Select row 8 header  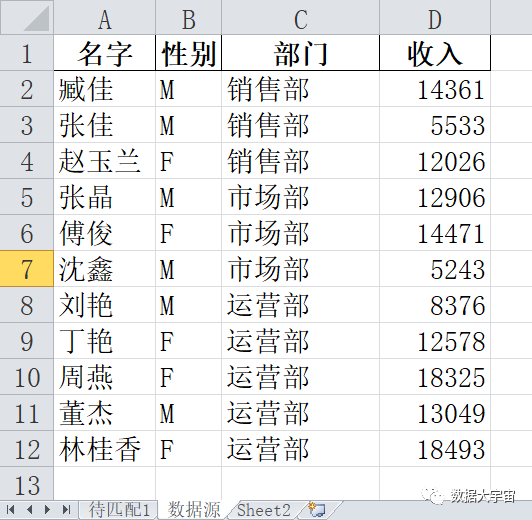[x=27, y=305]
